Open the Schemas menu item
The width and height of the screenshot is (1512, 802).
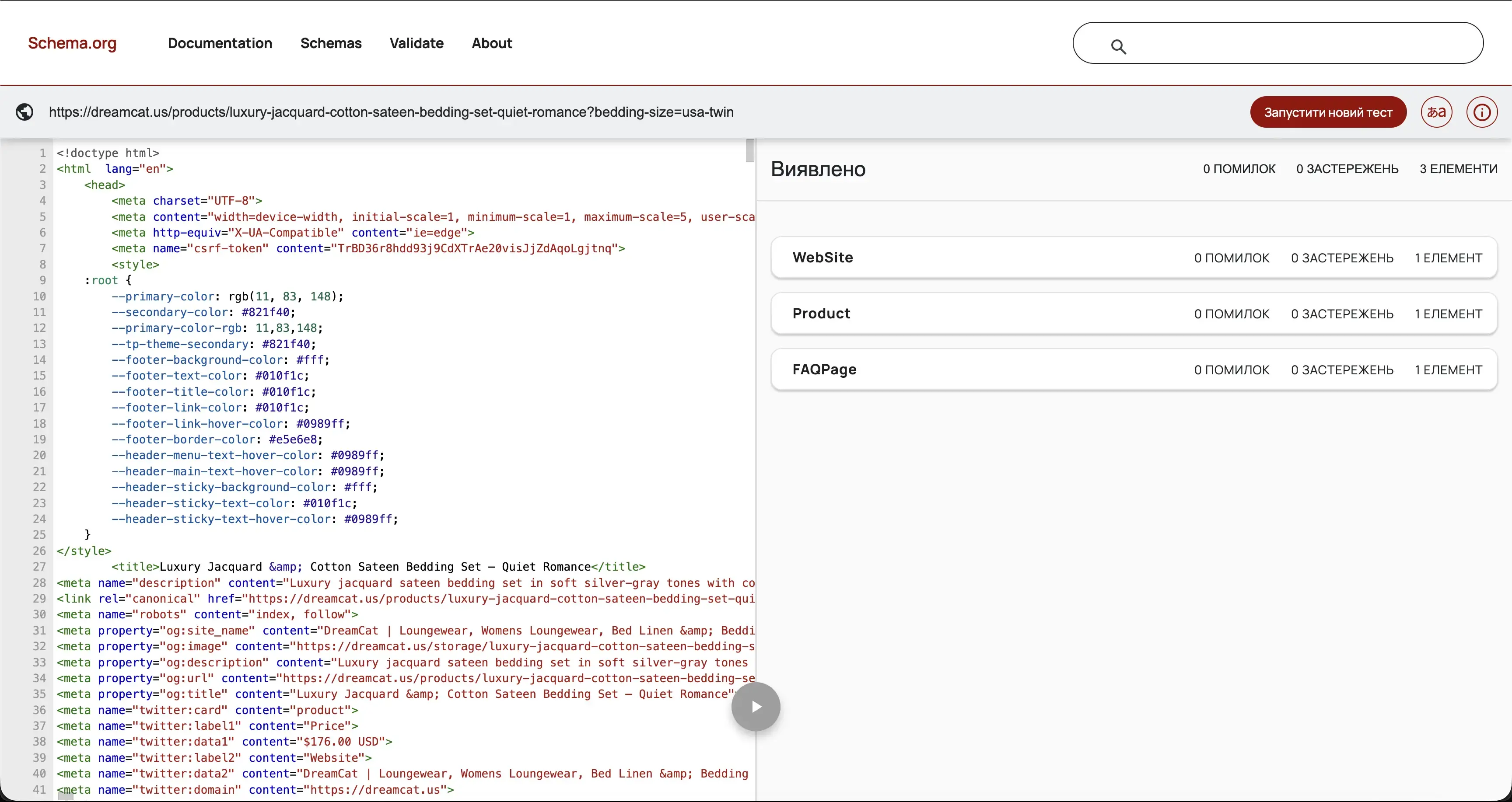[x=331, y=43]
